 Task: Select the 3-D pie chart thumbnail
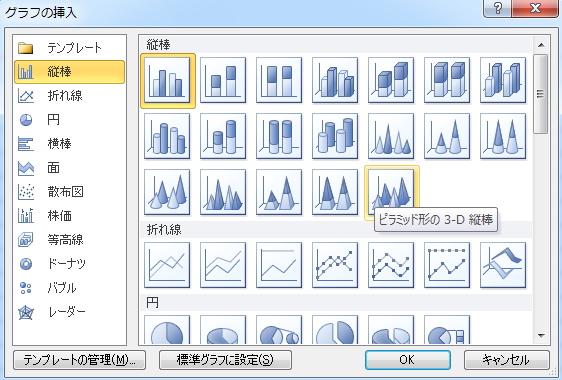coord(223,330)
